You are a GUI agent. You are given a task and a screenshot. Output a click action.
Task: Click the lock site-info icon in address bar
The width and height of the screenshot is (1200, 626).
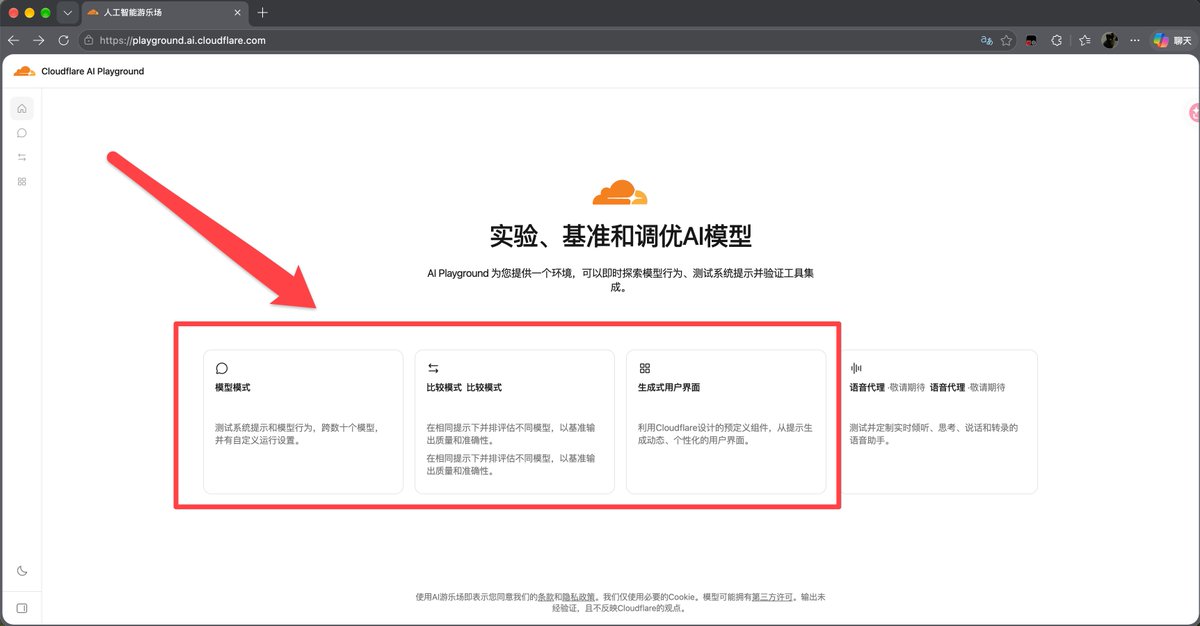[x=89, y=41]
